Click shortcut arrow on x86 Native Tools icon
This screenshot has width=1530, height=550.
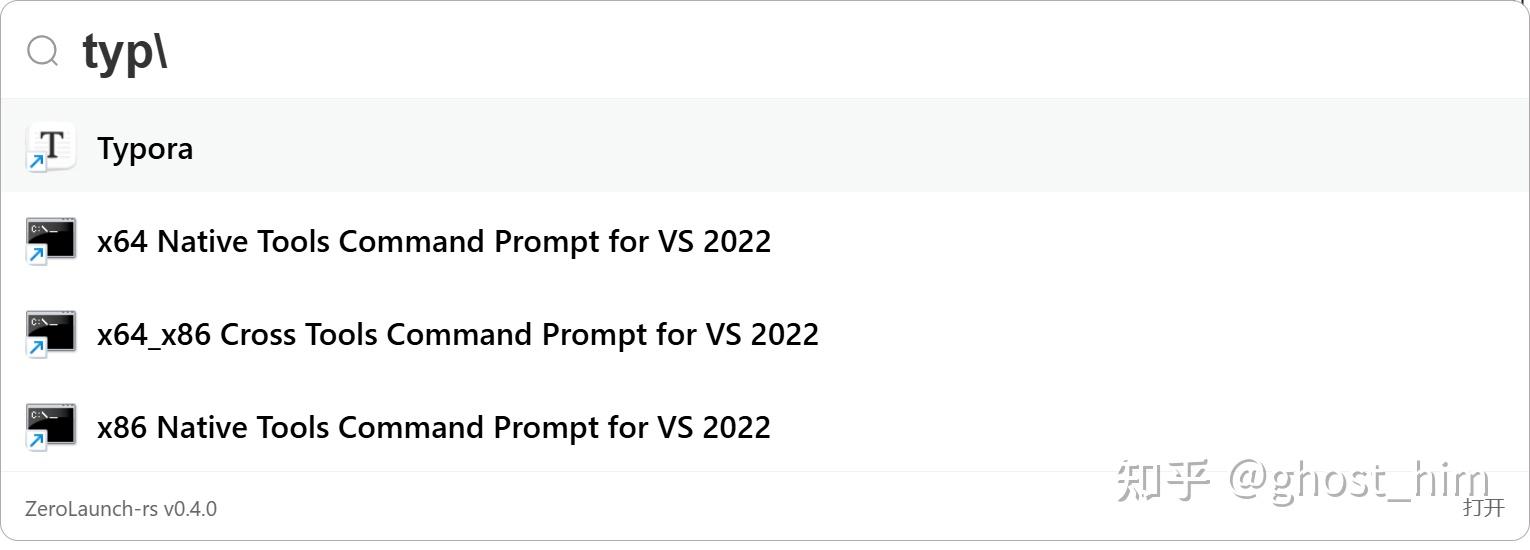click(x=36, y=441)
